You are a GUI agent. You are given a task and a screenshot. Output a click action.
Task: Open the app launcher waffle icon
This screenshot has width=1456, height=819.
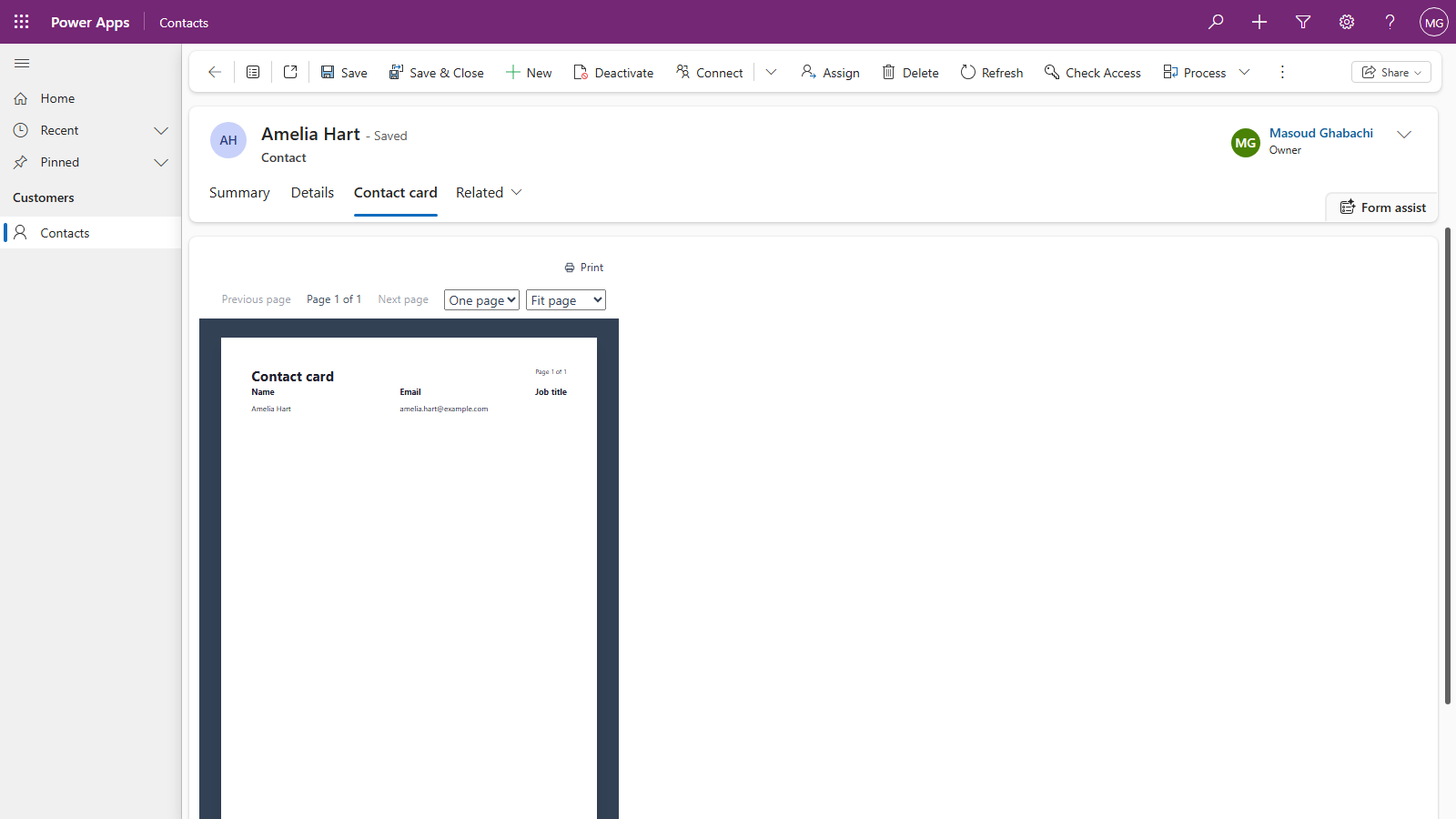pos(22,22)
